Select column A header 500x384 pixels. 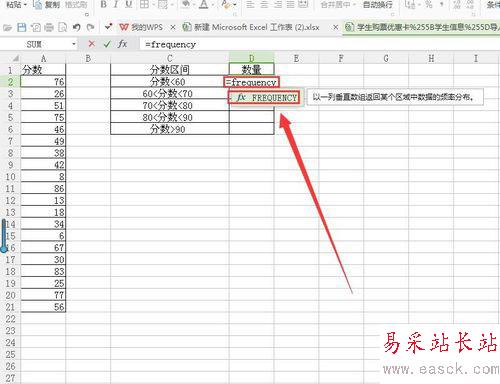43,58
